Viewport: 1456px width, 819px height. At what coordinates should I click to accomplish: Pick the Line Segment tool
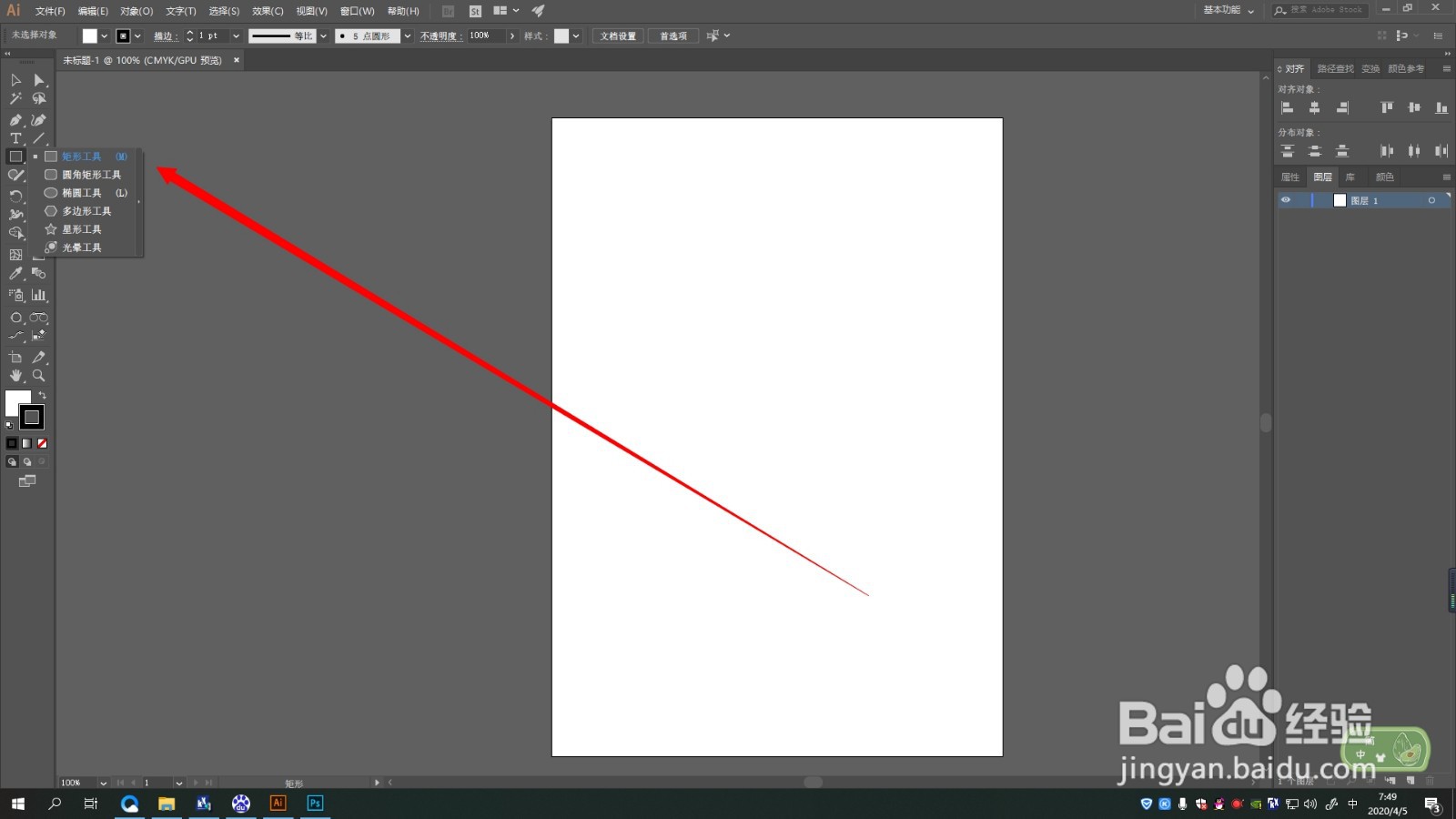pyautogui.click(x=39, y=138)
